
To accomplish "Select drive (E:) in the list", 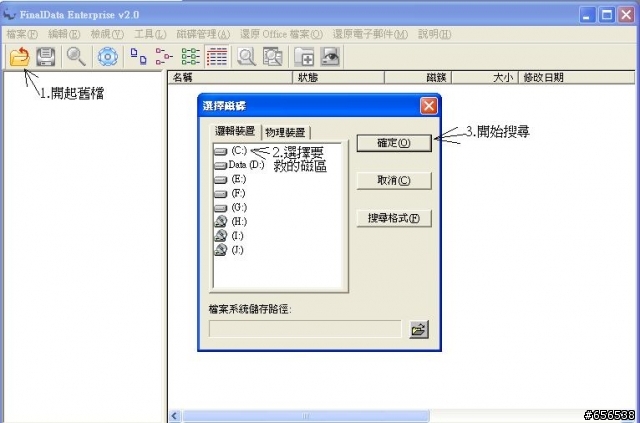I will click(230, 179).
